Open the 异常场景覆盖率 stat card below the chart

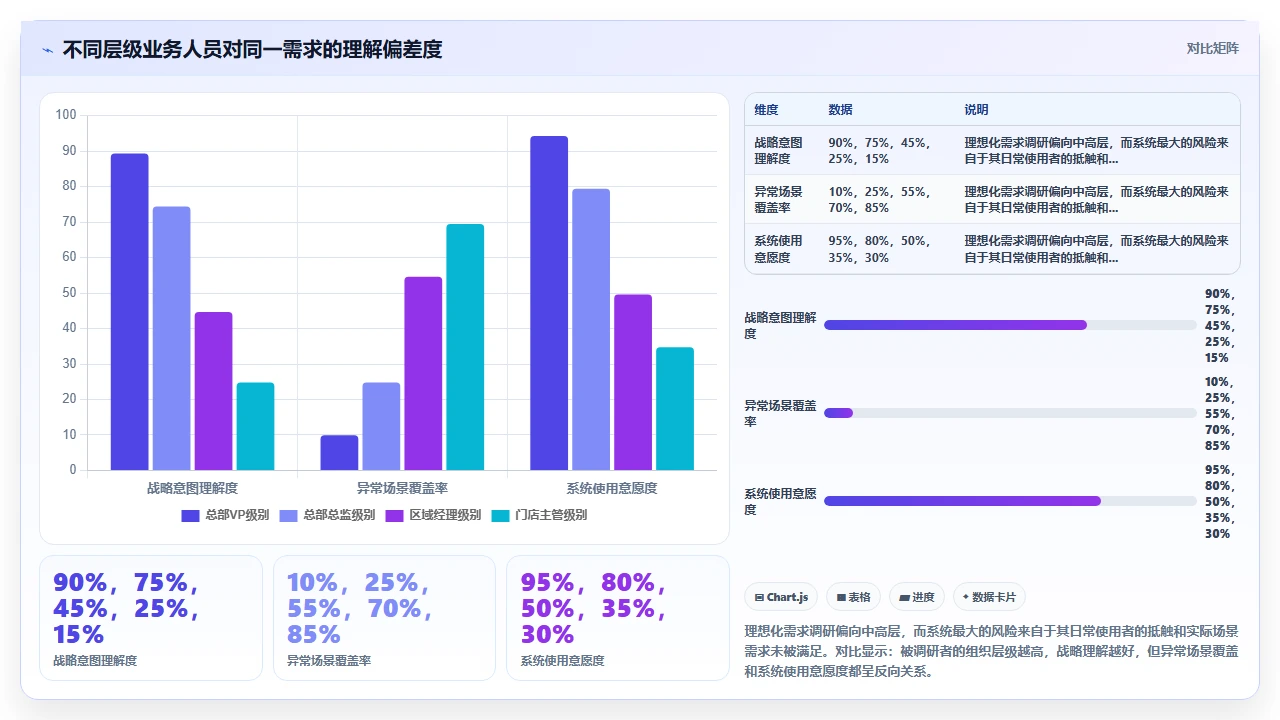point(385,618)
